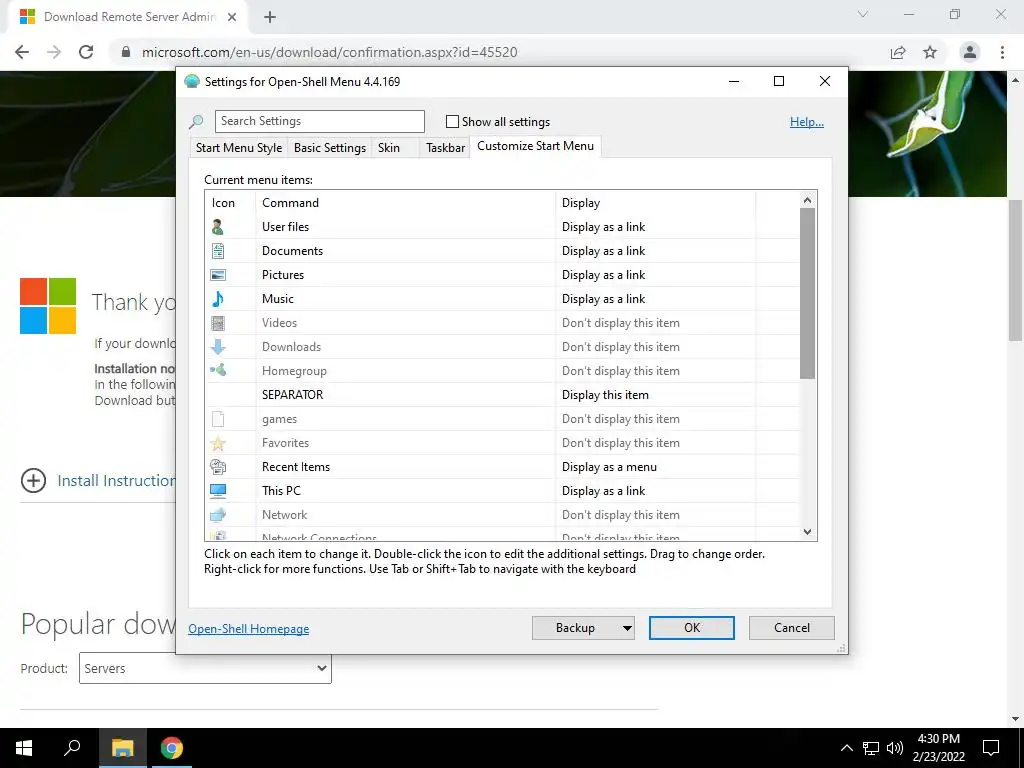Click the Documents row icon
The image size is (1024, 768).
218,251
